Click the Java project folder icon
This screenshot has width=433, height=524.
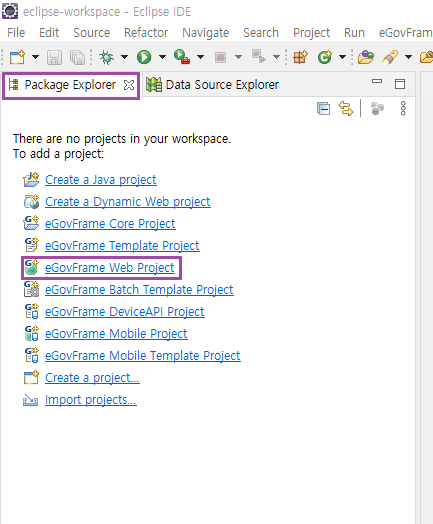[31, 179]
